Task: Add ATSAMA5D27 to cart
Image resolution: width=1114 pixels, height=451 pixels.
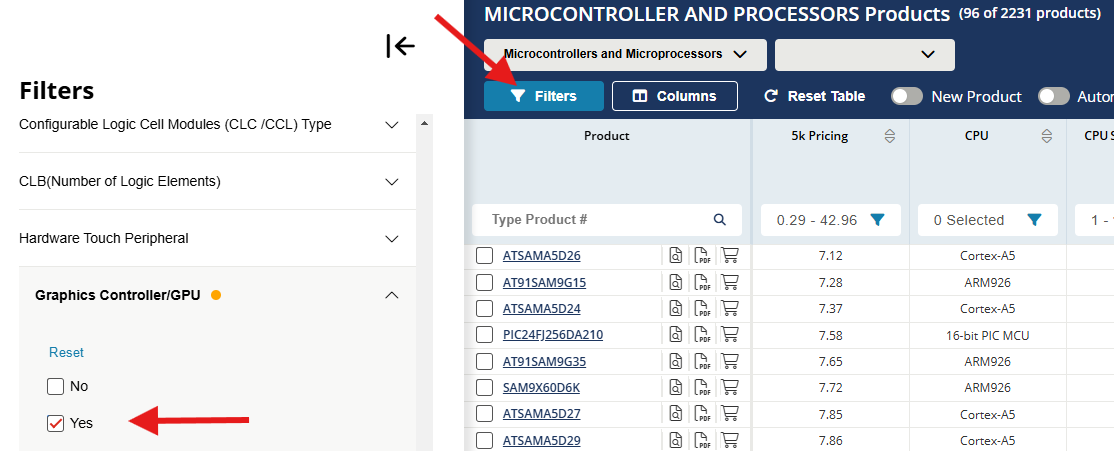Action: click(730, 415)
